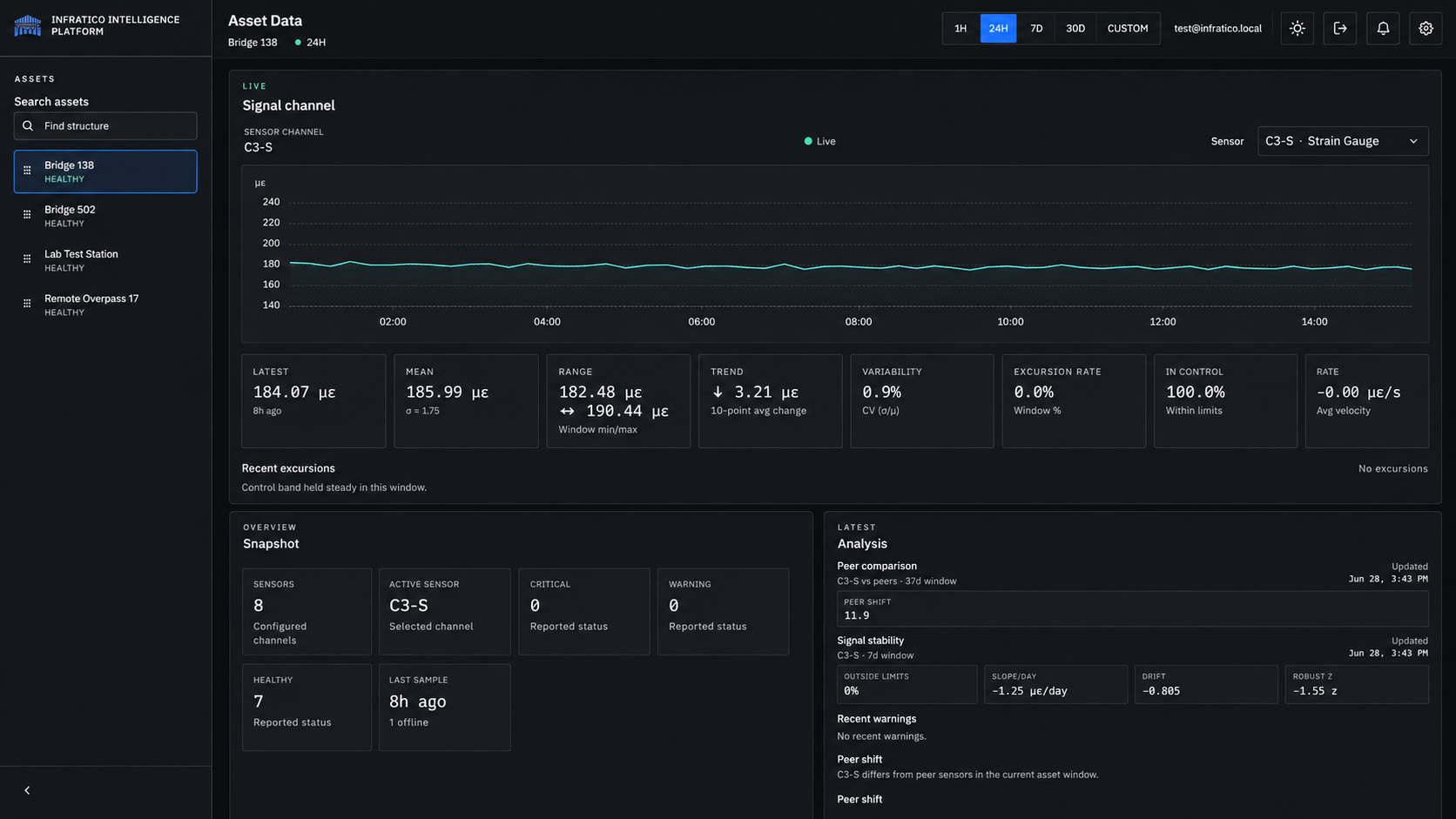Click the range double-arrow icon in the Range card
The height and width of the screenshot is (819, 1456).
(x=567, y=411)
